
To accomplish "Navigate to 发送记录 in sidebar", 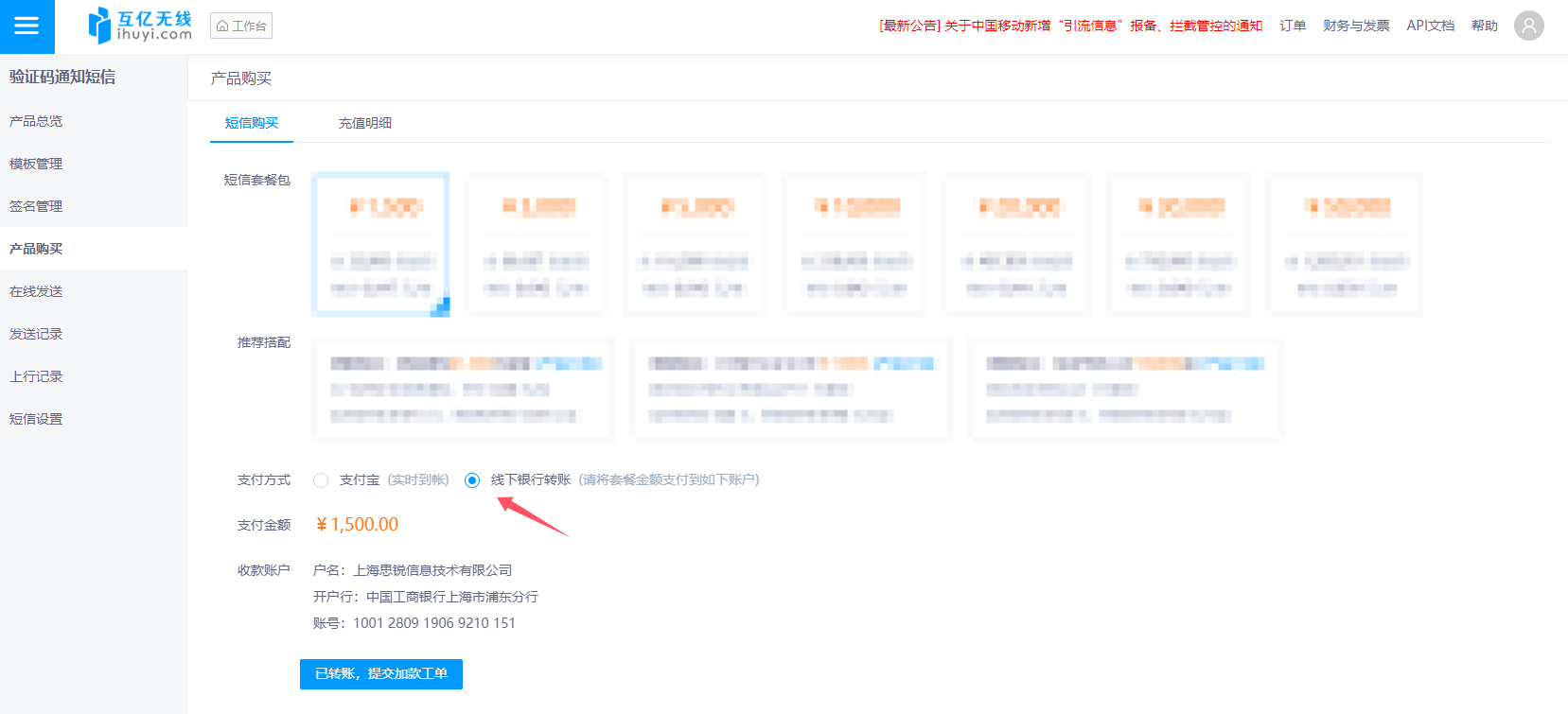I will point(36,334).
